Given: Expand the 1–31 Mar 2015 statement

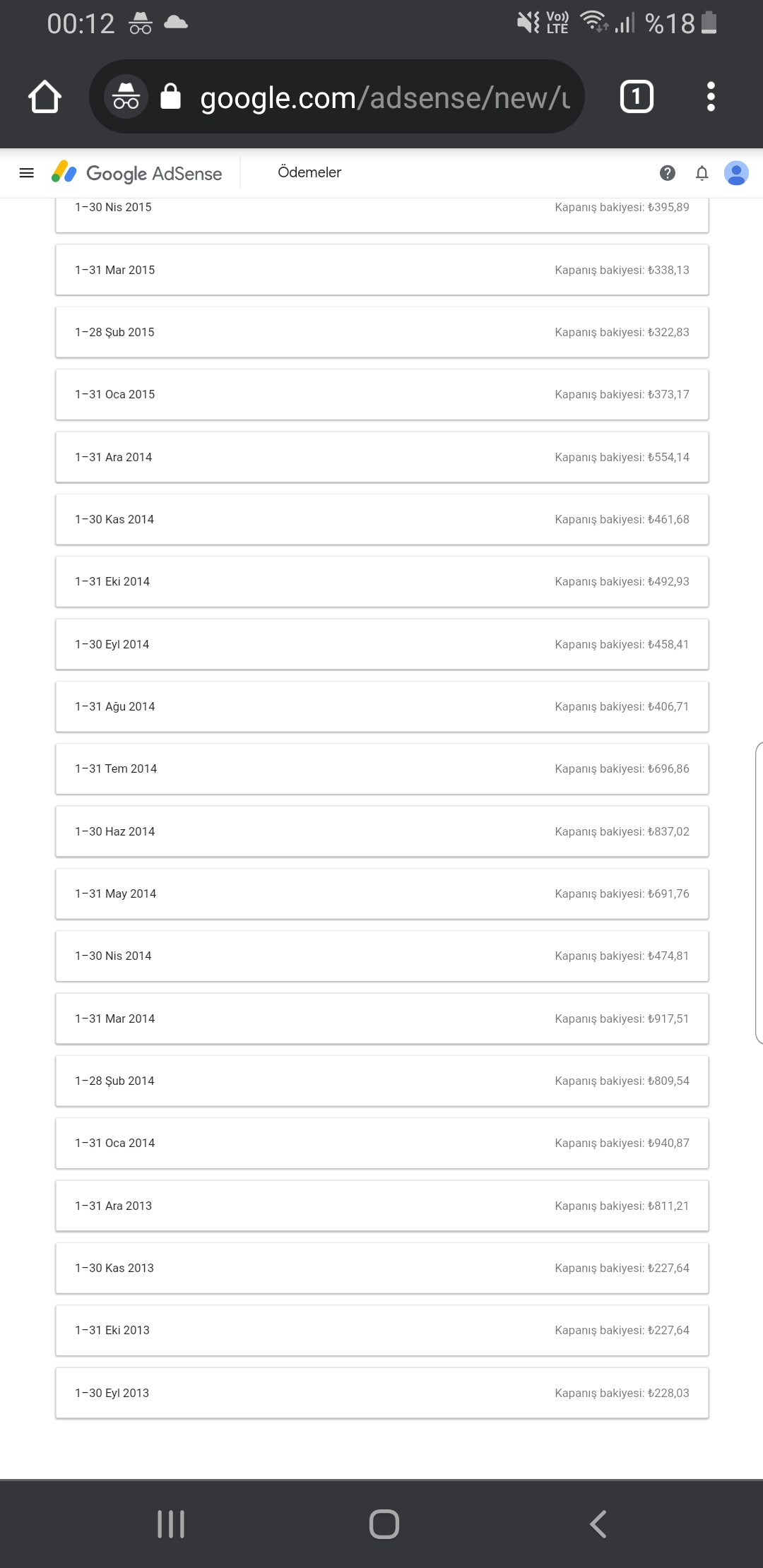Looking at the screenshot, I should [x=382, y=270].
